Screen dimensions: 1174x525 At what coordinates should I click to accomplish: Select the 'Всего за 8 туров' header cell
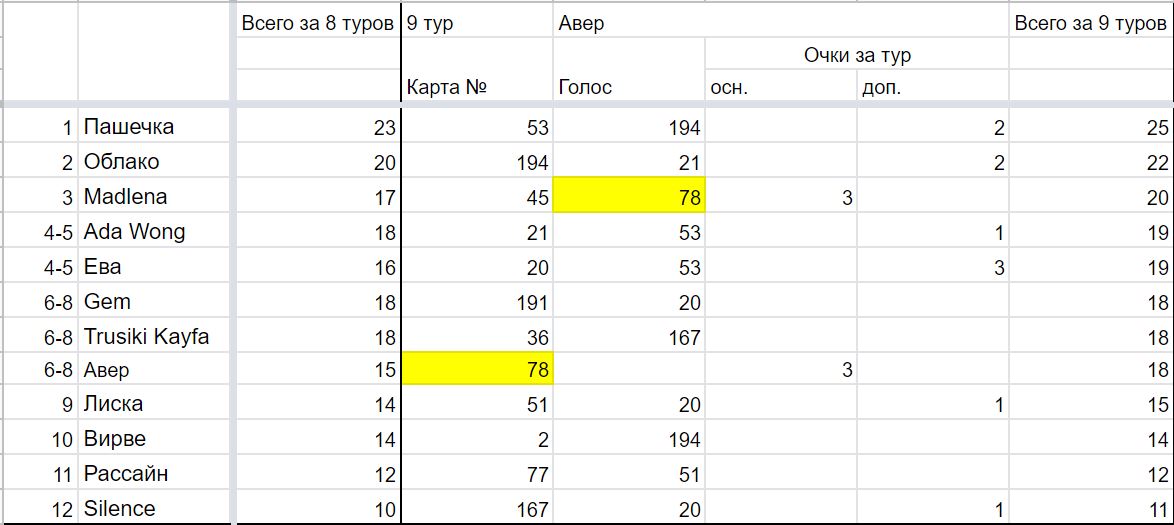318,23
